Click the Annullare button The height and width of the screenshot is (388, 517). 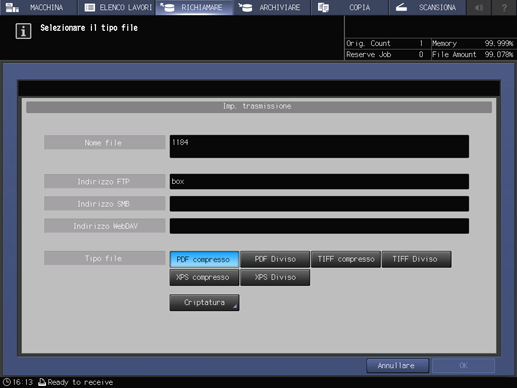(x=397, y=366)
